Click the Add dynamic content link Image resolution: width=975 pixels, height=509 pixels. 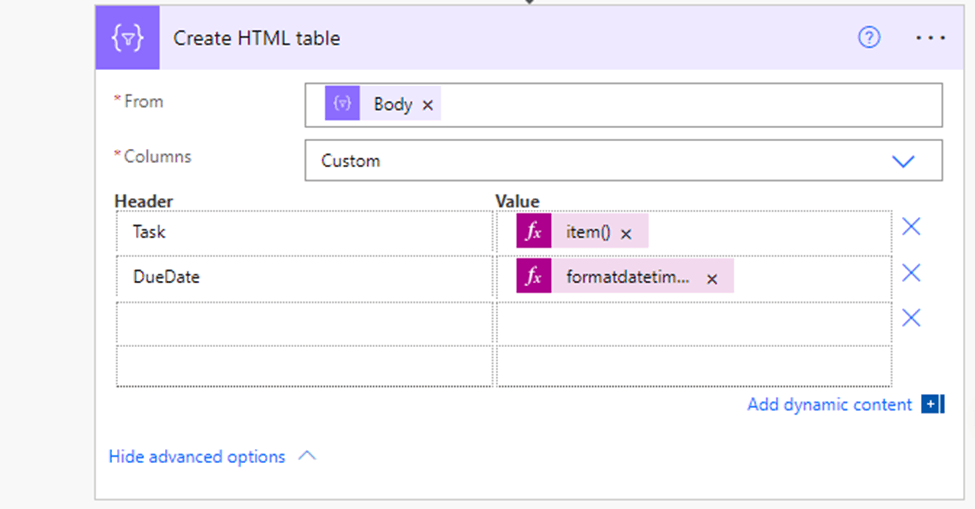click(829, 405)
